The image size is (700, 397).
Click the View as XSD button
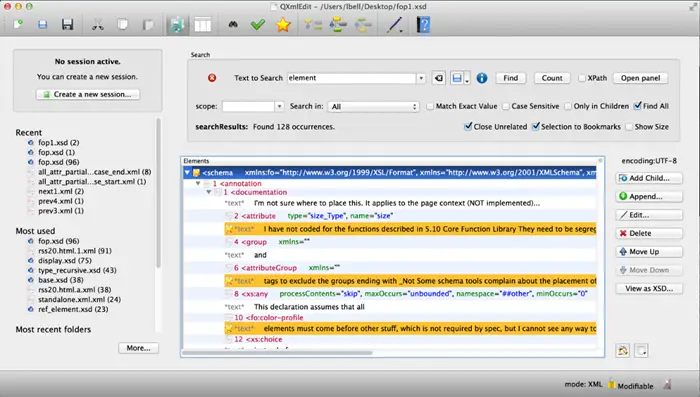point(649,288)
